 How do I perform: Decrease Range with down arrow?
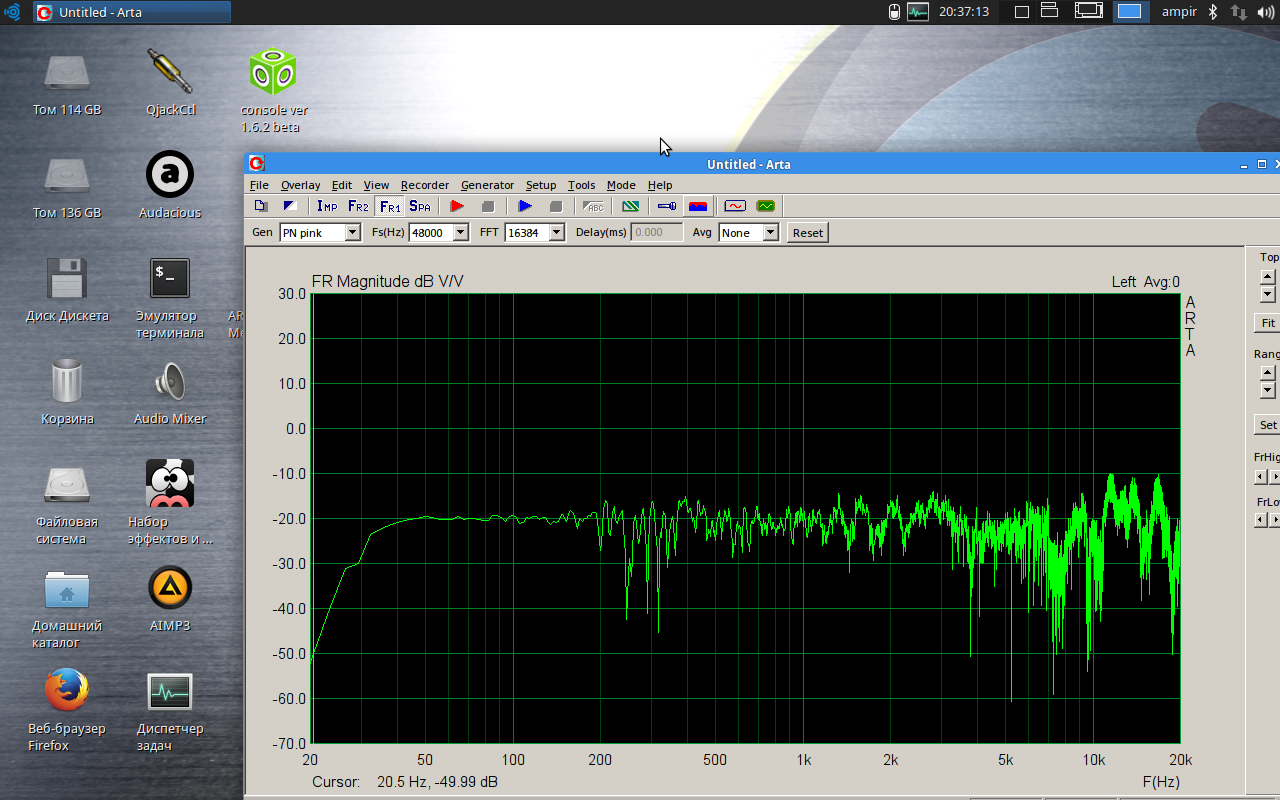[x=1268, y=390]
